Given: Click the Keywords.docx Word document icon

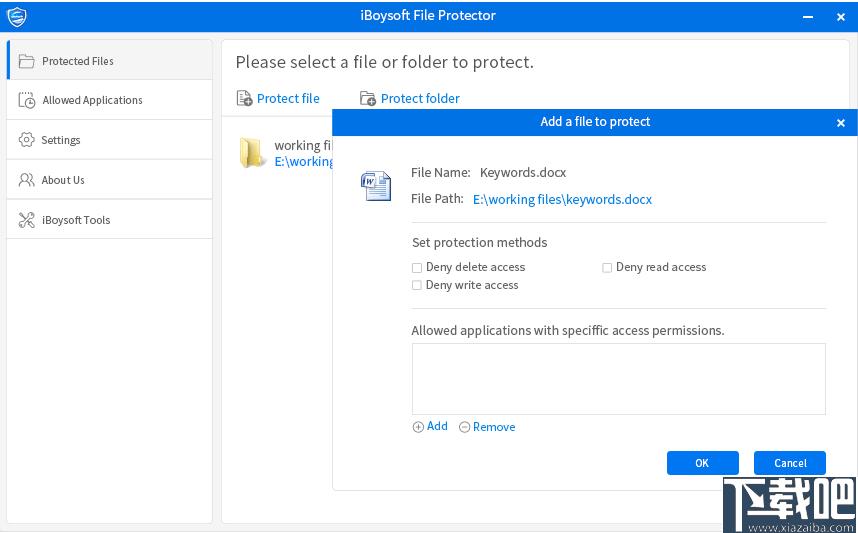Looking at the screenshot, I should click(x=376, y=186).
